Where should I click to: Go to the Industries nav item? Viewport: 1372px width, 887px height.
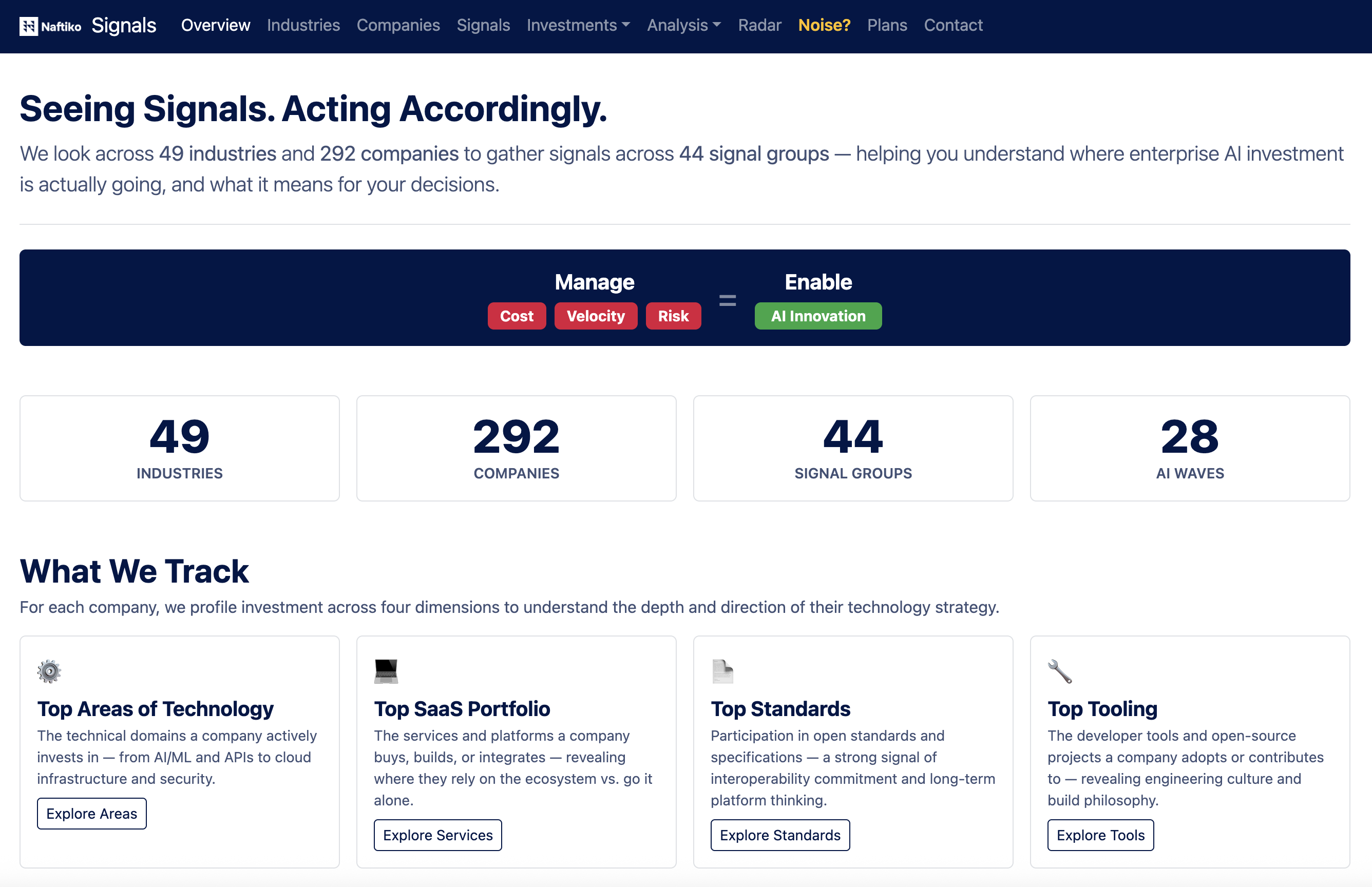(303, 25)
